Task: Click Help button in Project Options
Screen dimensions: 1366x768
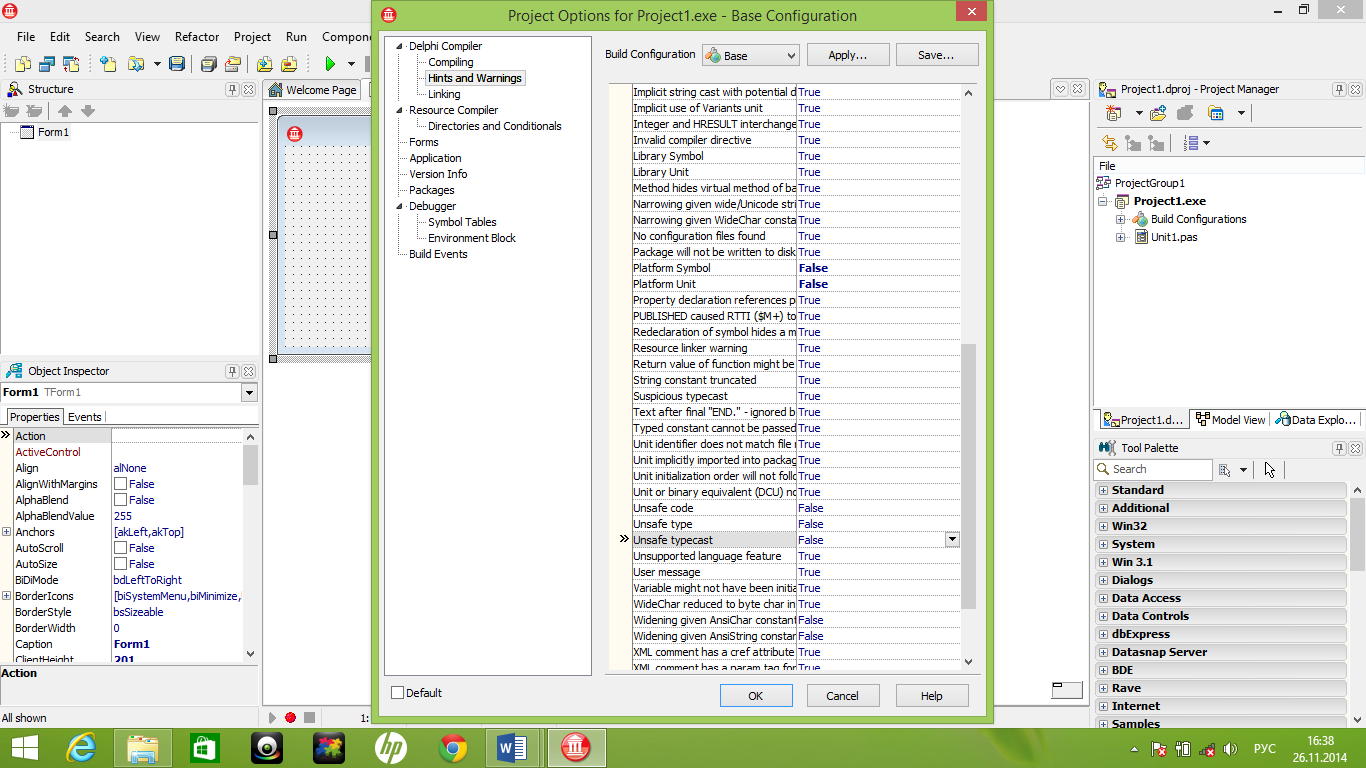Action: [x=931, y=696]
